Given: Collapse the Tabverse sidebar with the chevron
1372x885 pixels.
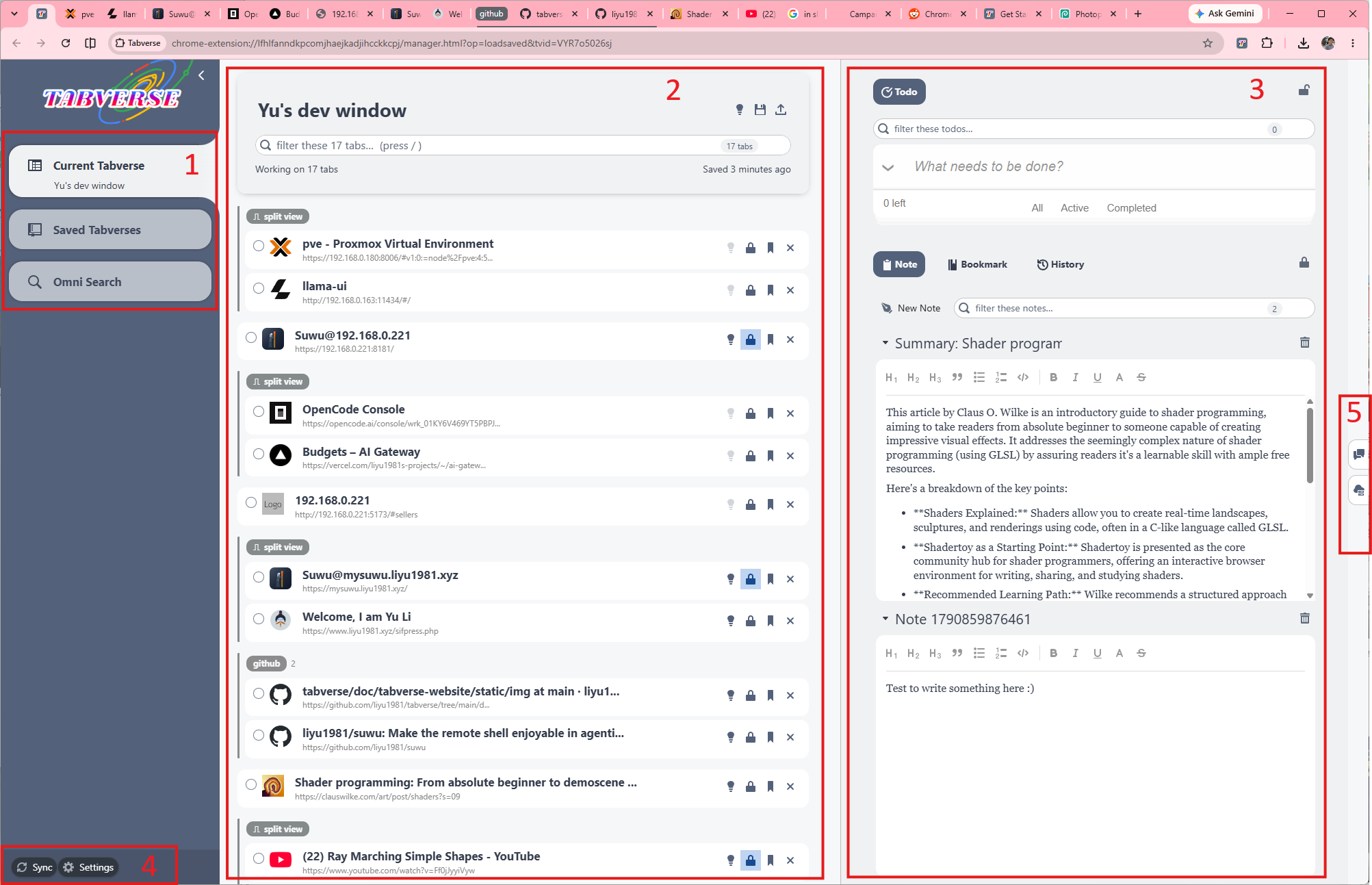Looking at the screenshot, I should 201,75.
